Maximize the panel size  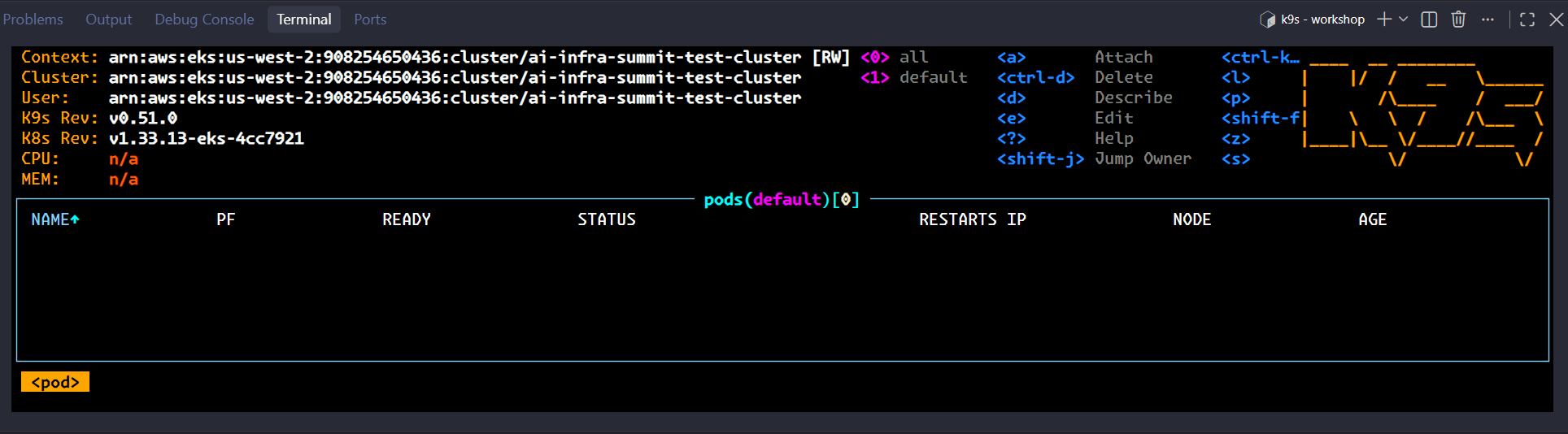(1527, 20)
